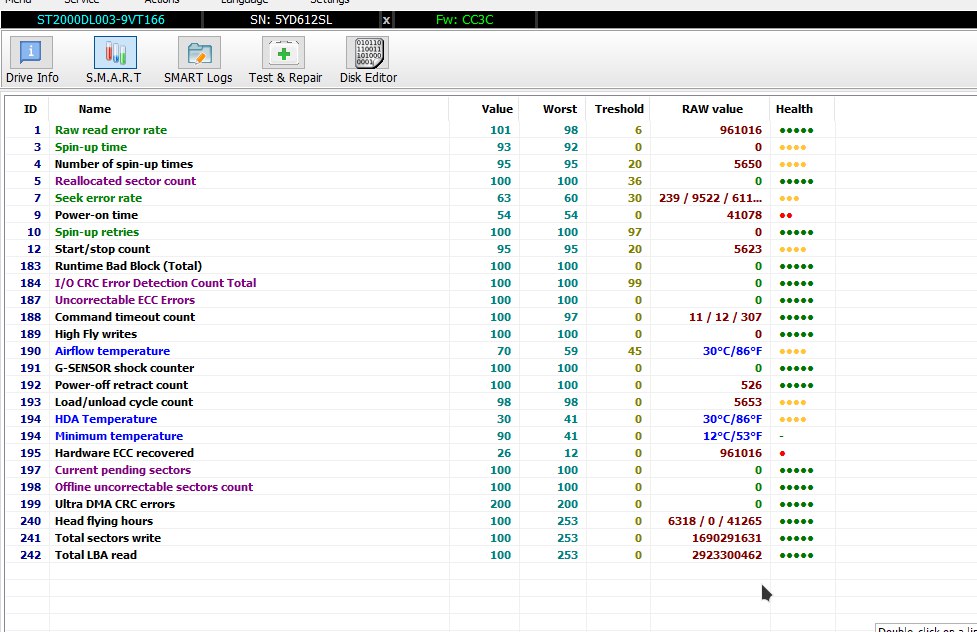
Task: Select G-SENSOR shock counter row
Action: pyautogui.click(x=420, y=368)
